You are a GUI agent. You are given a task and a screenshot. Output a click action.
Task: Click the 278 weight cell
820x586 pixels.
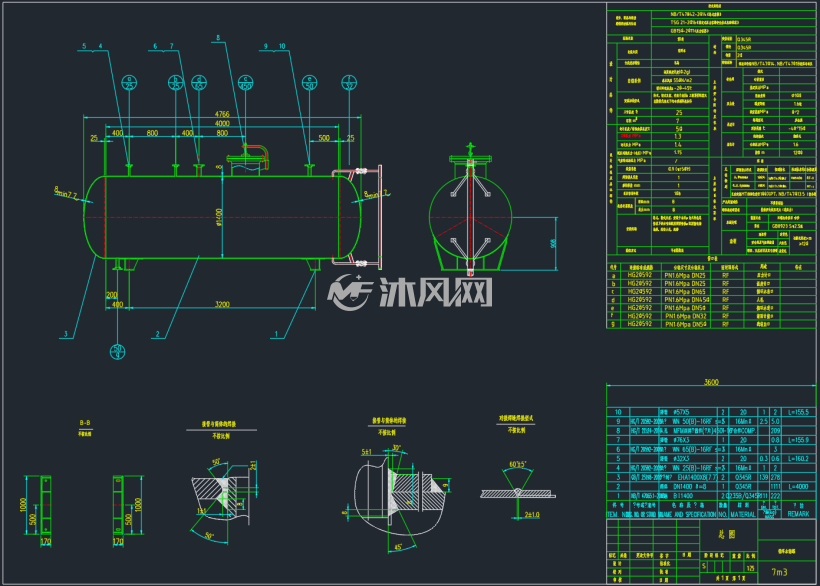tap(775, 477)
